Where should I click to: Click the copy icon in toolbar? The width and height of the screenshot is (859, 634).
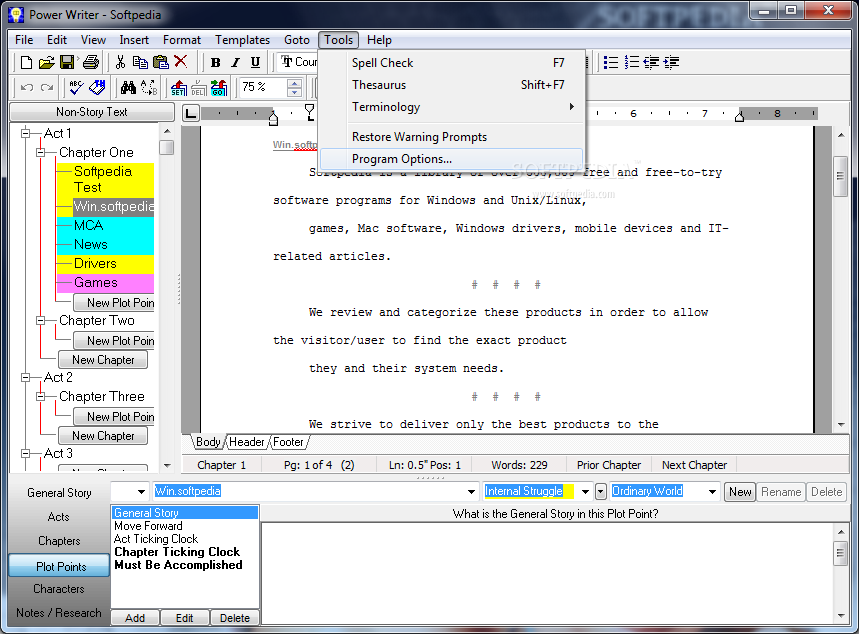click(x=140, y=62)
